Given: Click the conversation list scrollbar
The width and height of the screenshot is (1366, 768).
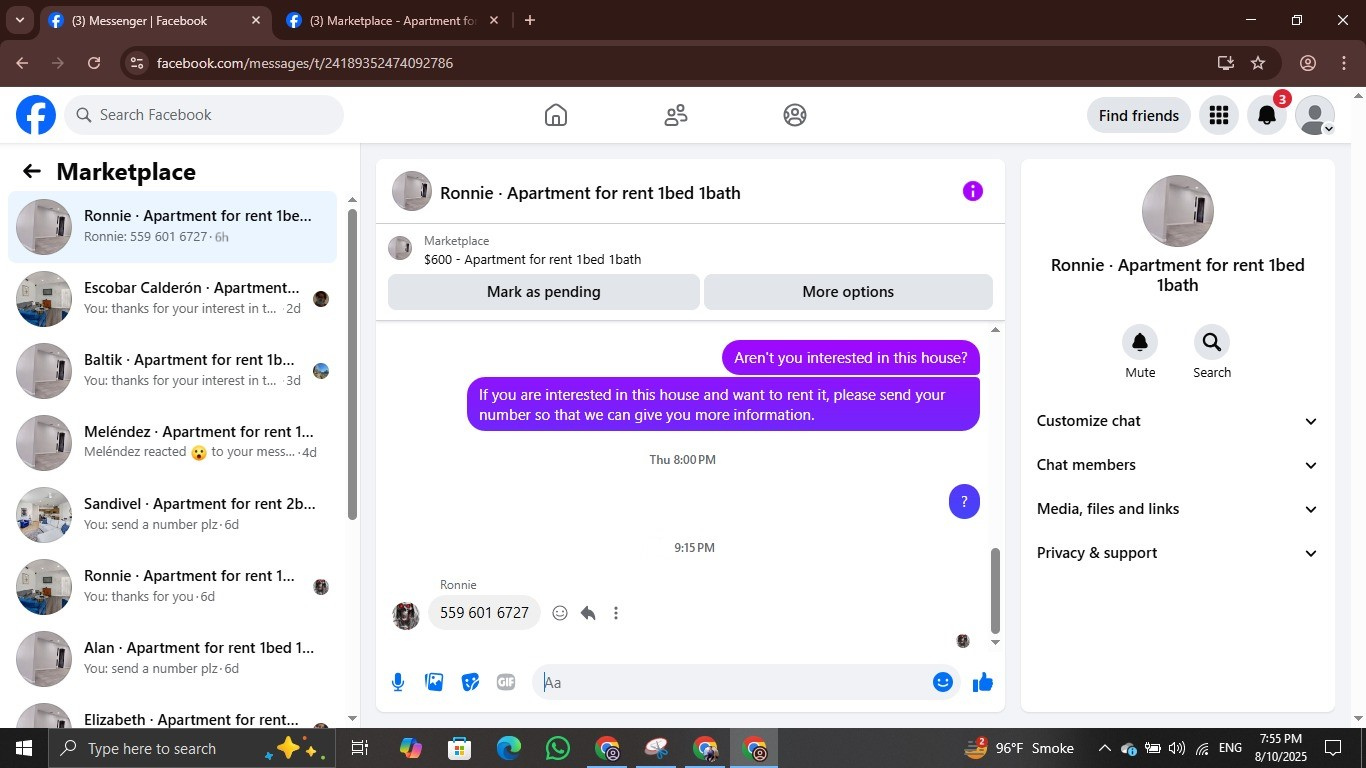Looking at the screenshot, I should 352,364.
